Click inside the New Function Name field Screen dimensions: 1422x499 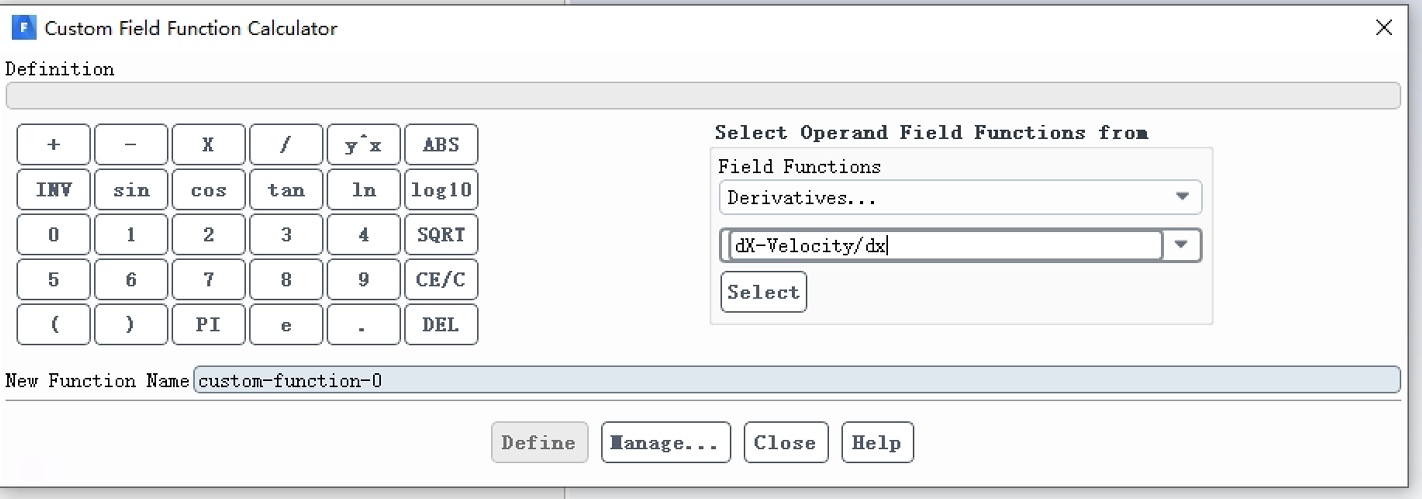797,380
